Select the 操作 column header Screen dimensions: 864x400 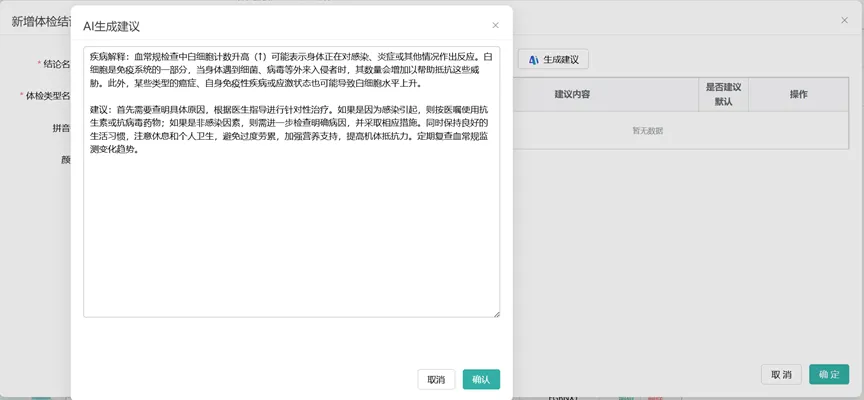point(798,94)
